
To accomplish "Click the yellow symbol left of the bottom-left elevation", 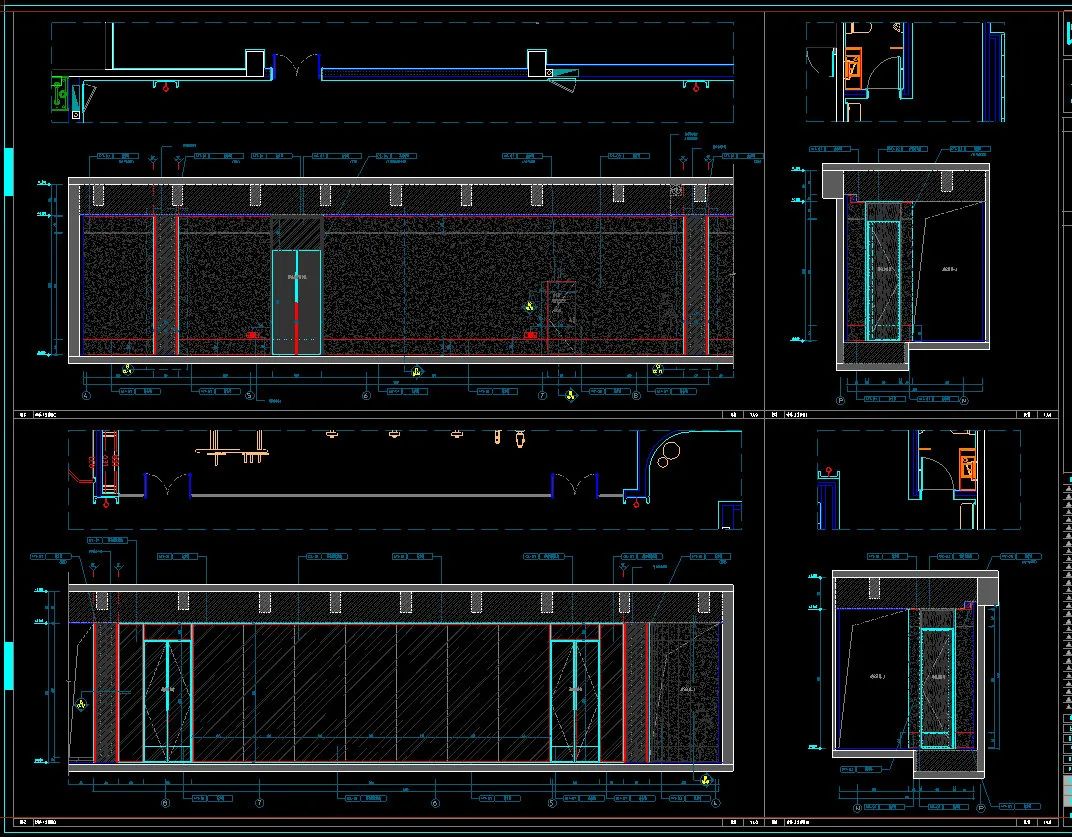I will click(80, 705).
